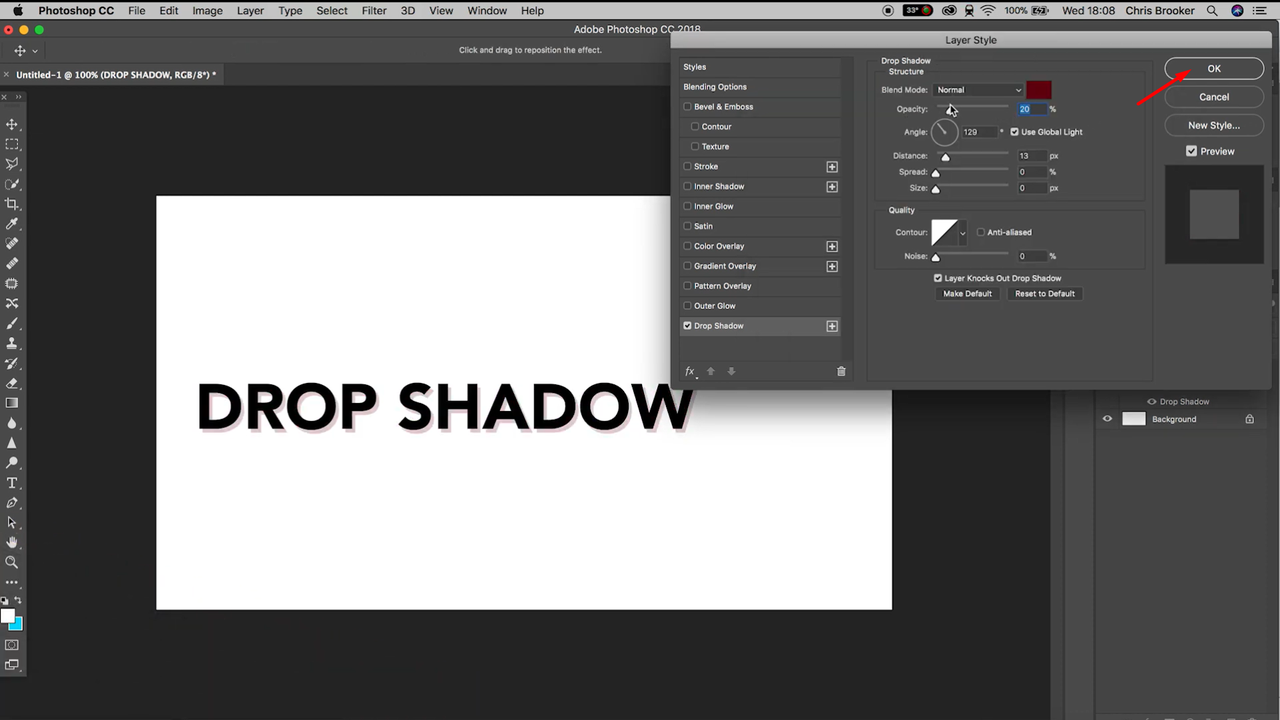Click Make Default button
The image size is (1280, 720).
pyautogui.click(x=966, y=293)
